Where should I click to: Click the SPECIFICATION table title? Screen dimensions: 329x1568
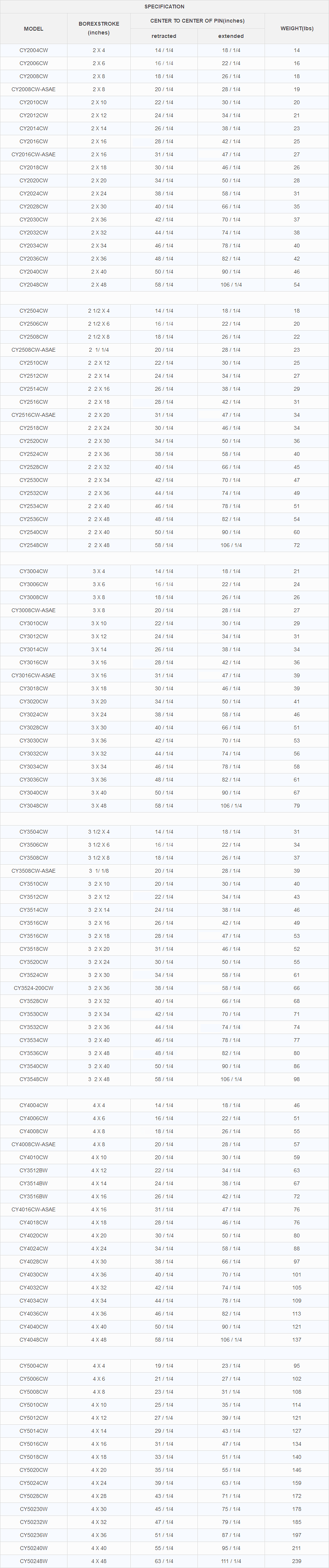[164, 7]
